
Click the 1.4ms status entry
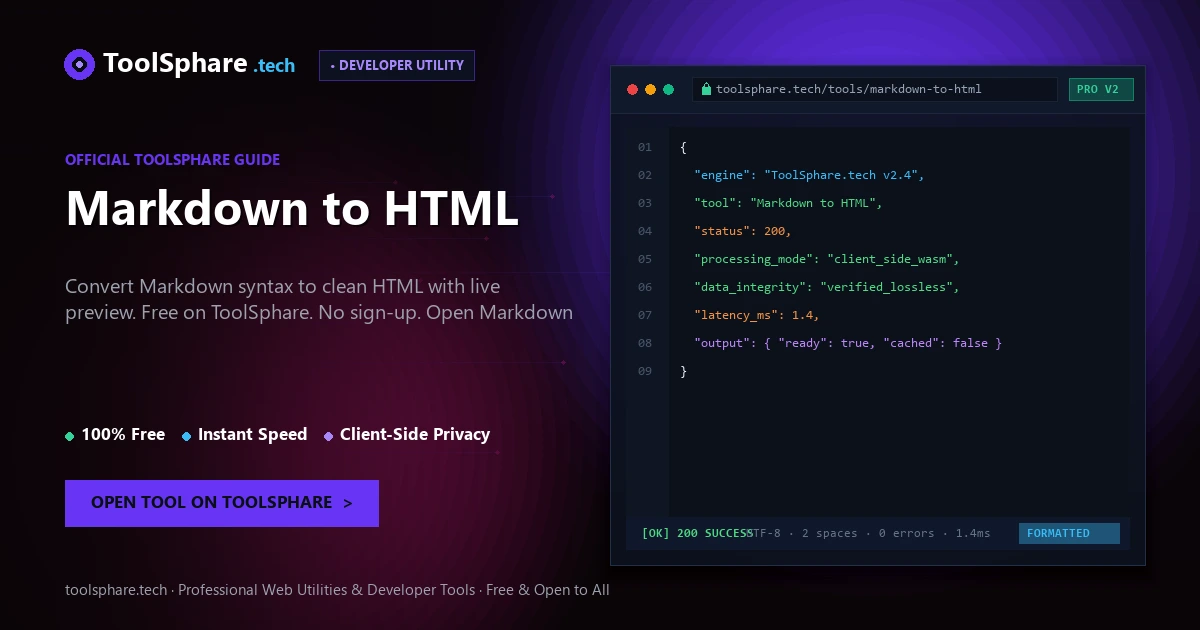coord(973,533)
